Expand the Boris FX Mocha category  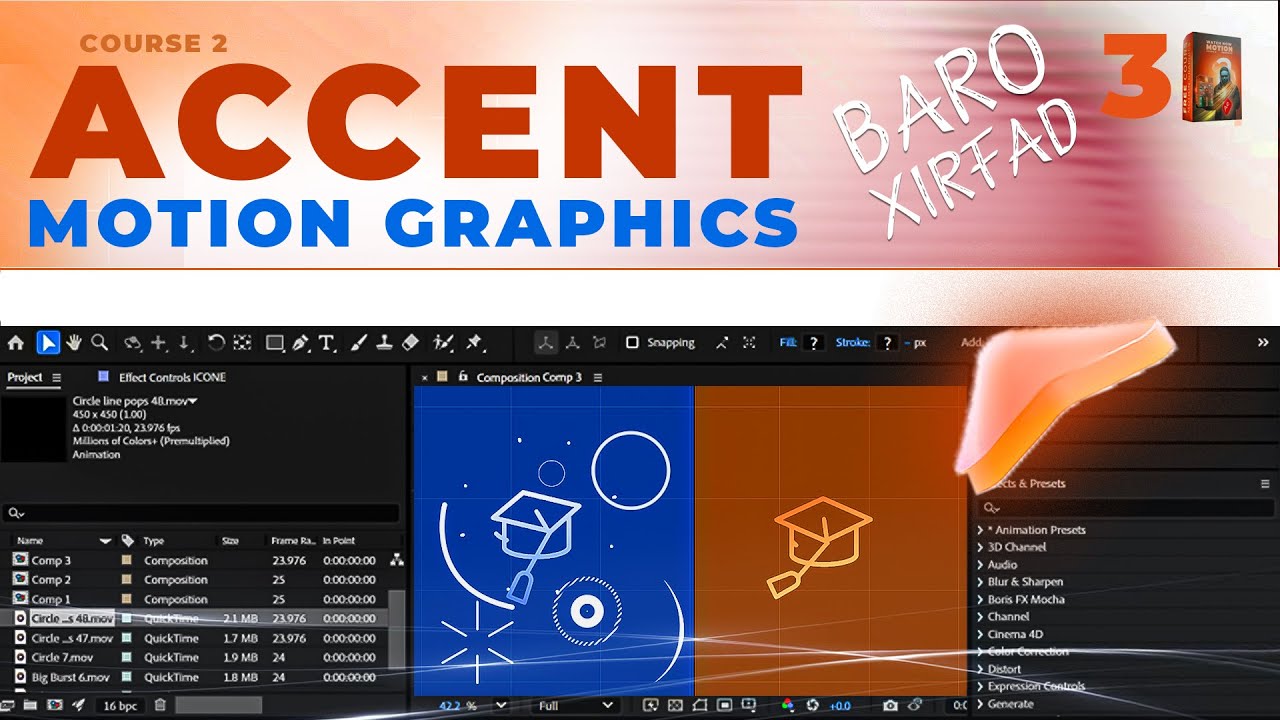click(980, 600)
